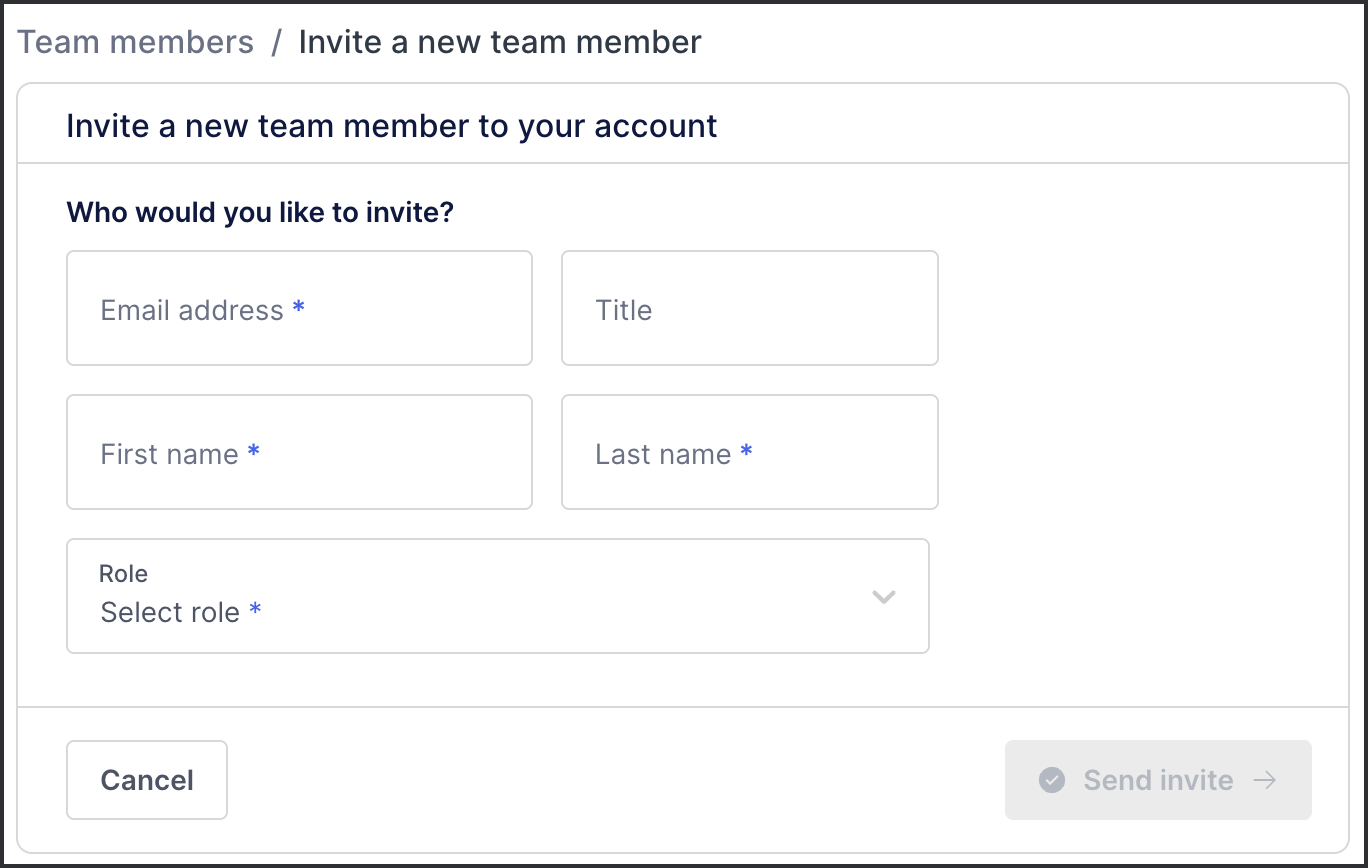Click the Who would you like to invite heading

(260, 212)
